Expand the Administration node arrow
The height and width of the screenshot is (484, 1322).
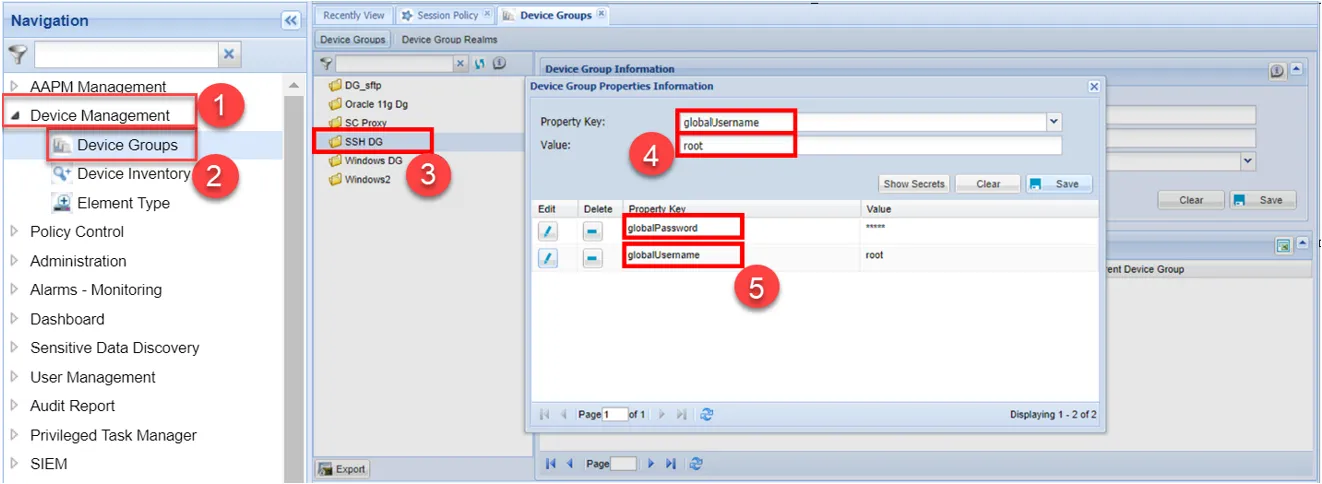click(x=14, y=261)
